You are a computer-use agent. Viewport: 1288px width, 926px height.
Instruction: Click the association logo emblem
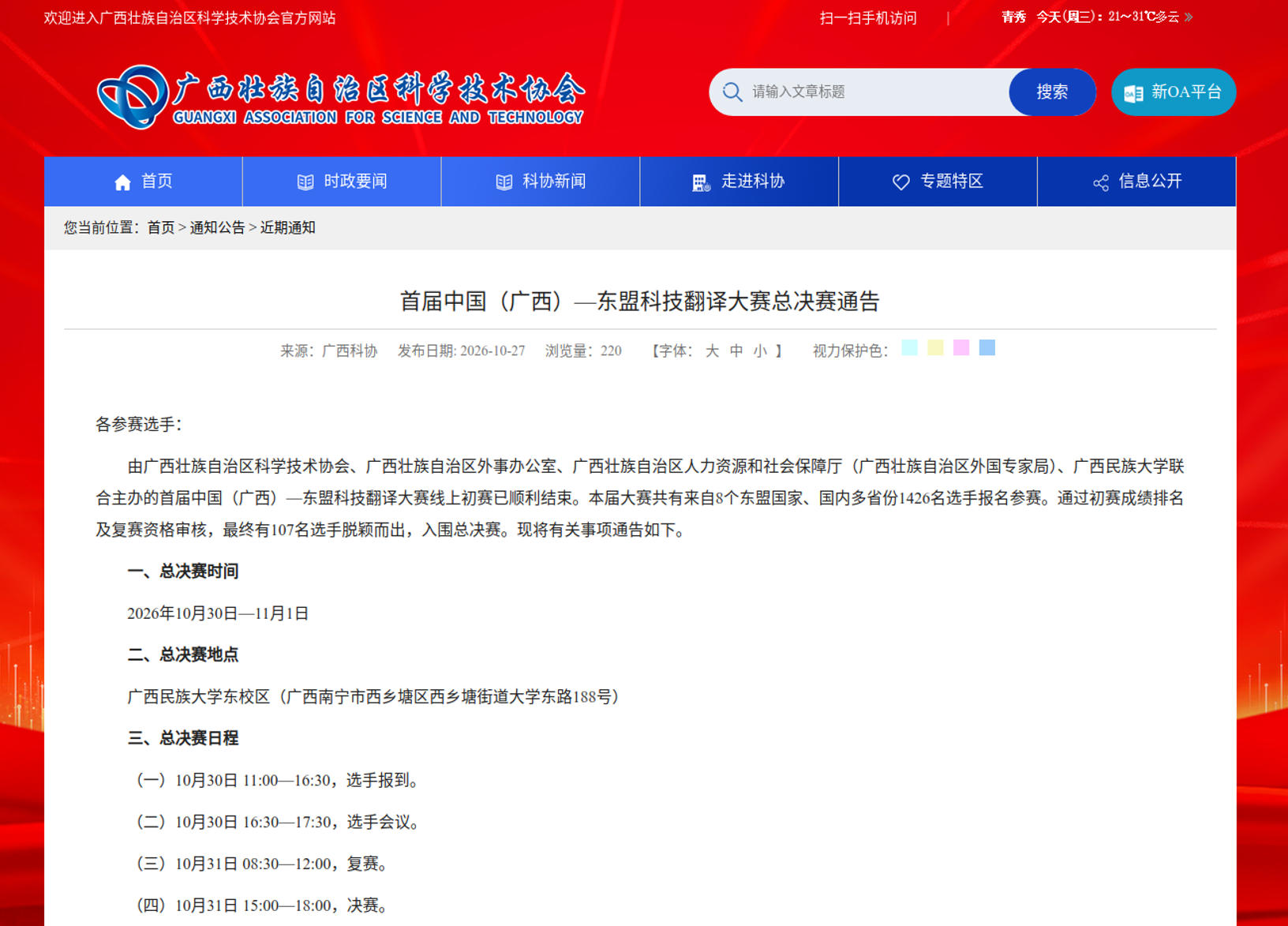tap(133, 96)
